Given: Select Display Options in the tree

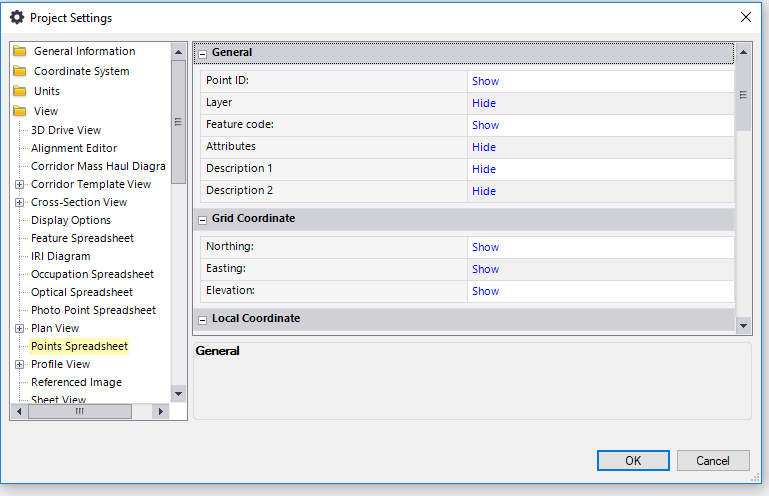Looking at the screenshot, I should pos(71,220).
